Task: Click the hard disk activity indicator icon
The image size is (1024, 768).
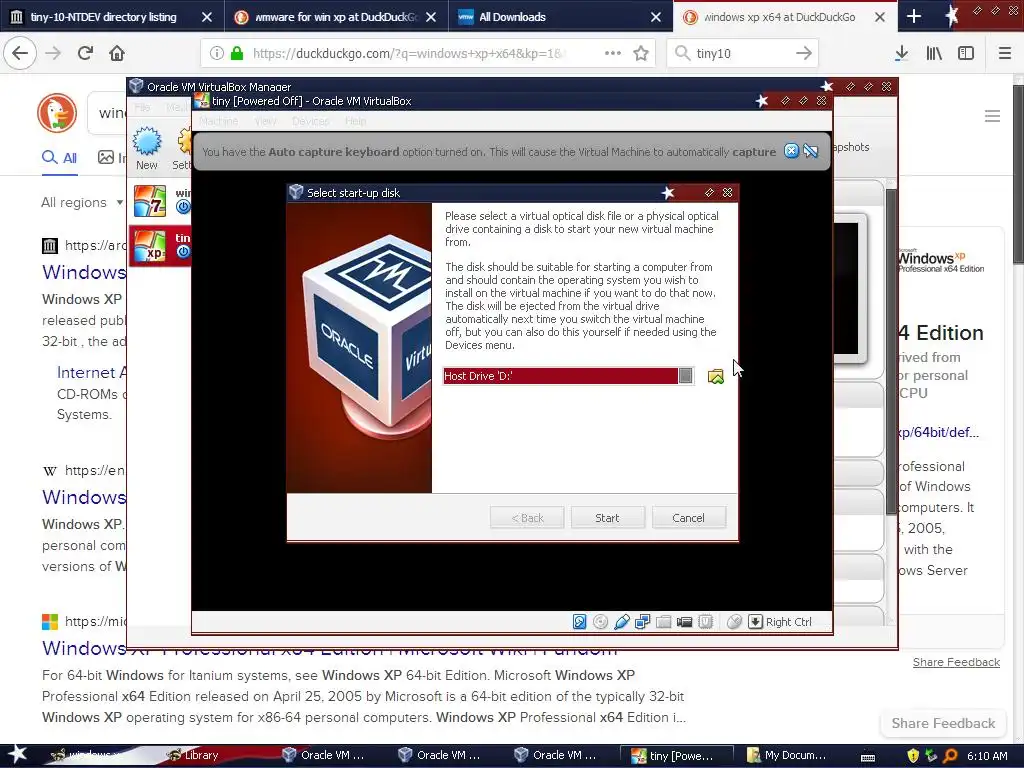Action: click(x=579, y=622)
